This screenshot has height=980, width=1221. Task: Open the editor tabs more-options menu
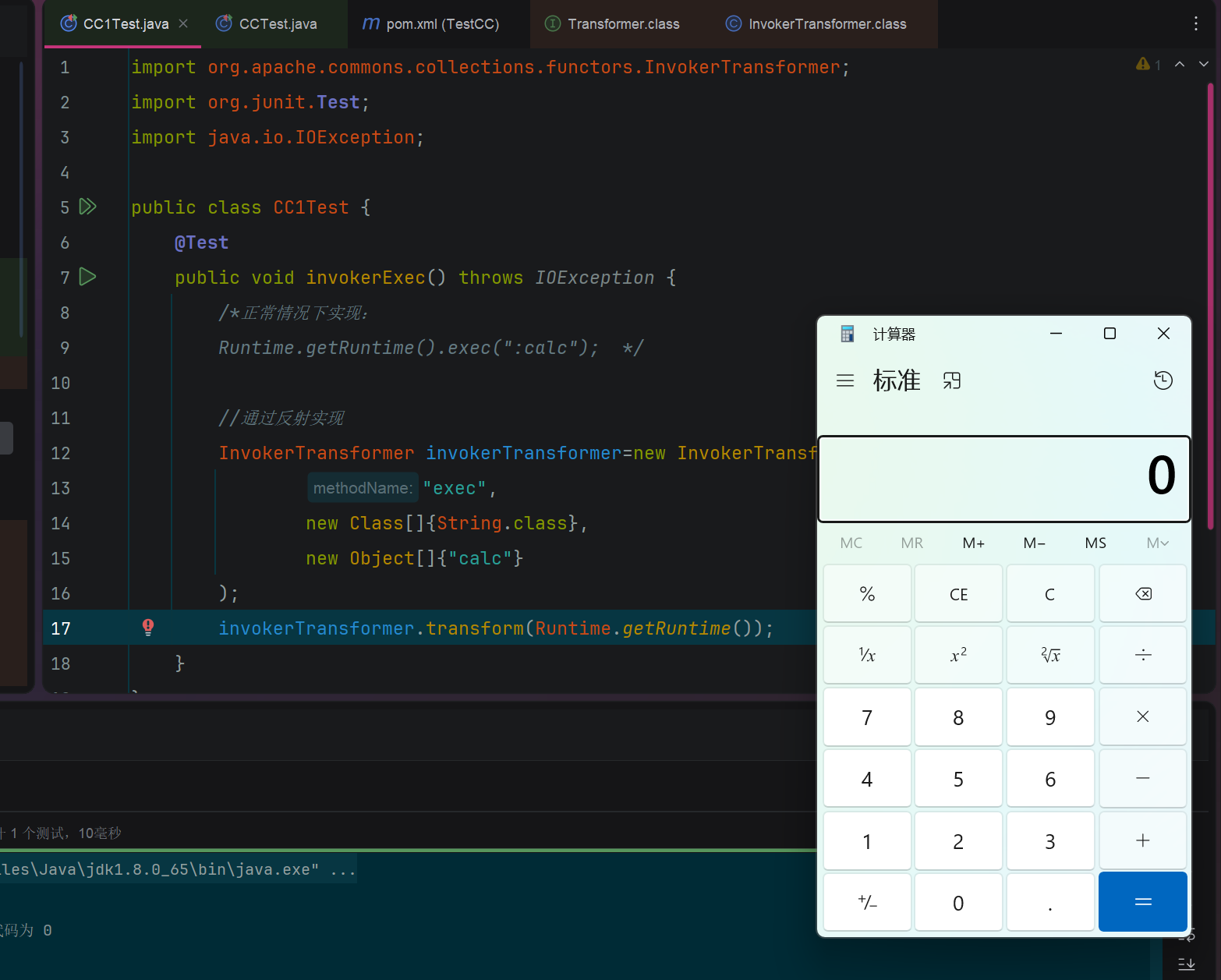[x=1195, y=23]
